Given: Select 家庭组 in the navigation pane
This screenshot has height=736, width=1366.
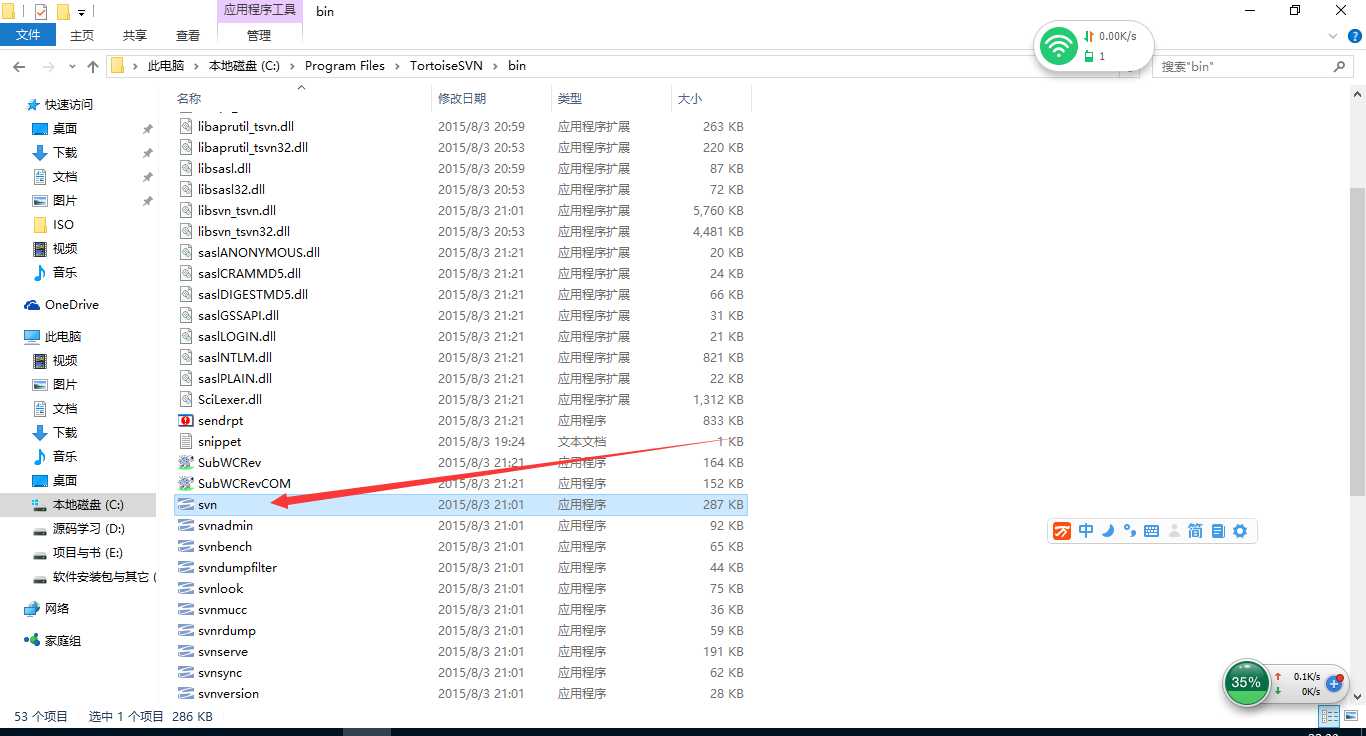Looking at the screenshot, I should (63, 640).
